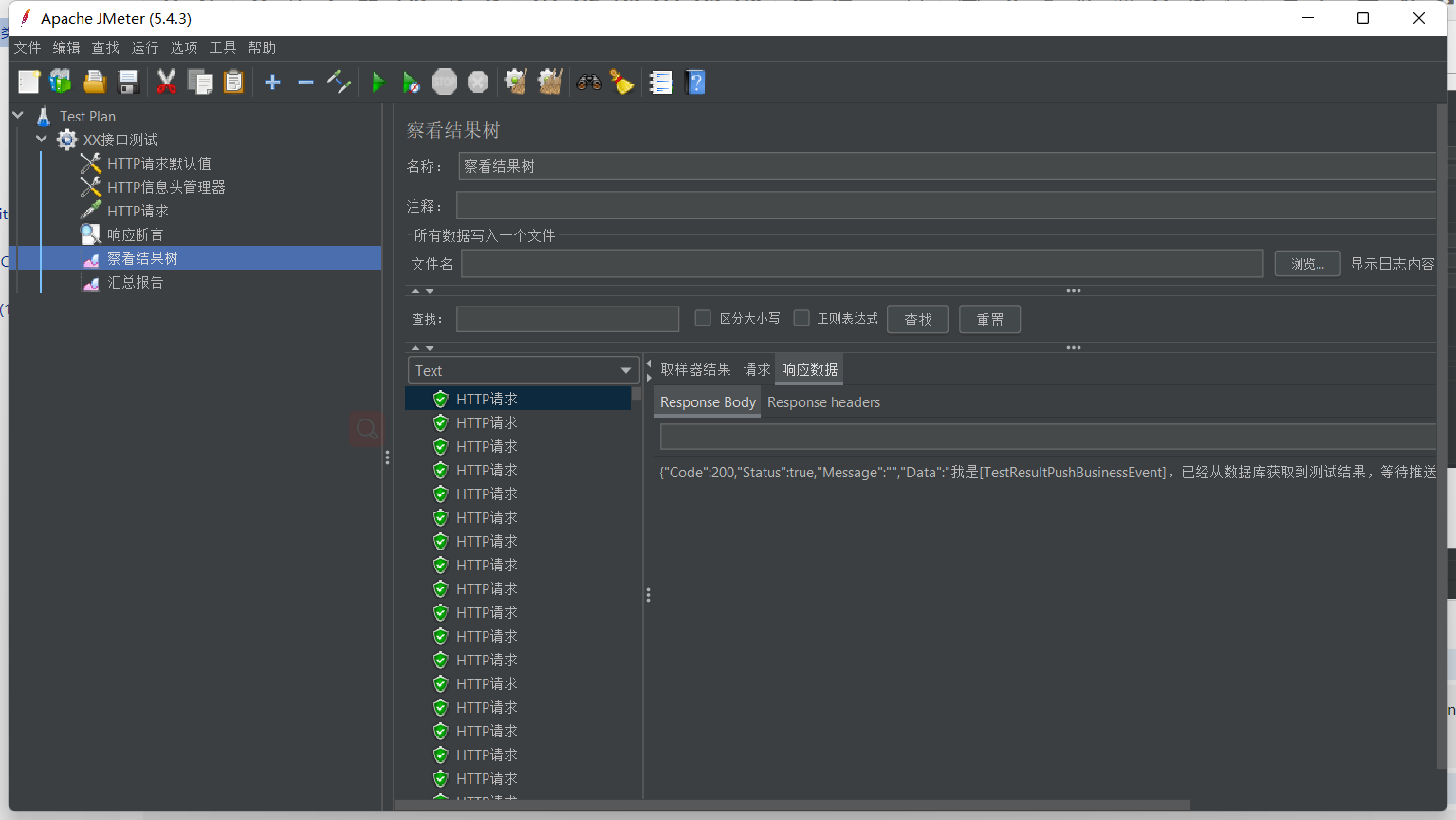The image size is (1456, 820).
Task: Click the New test plan toolbar icon
Action: [x=28, y=83]
